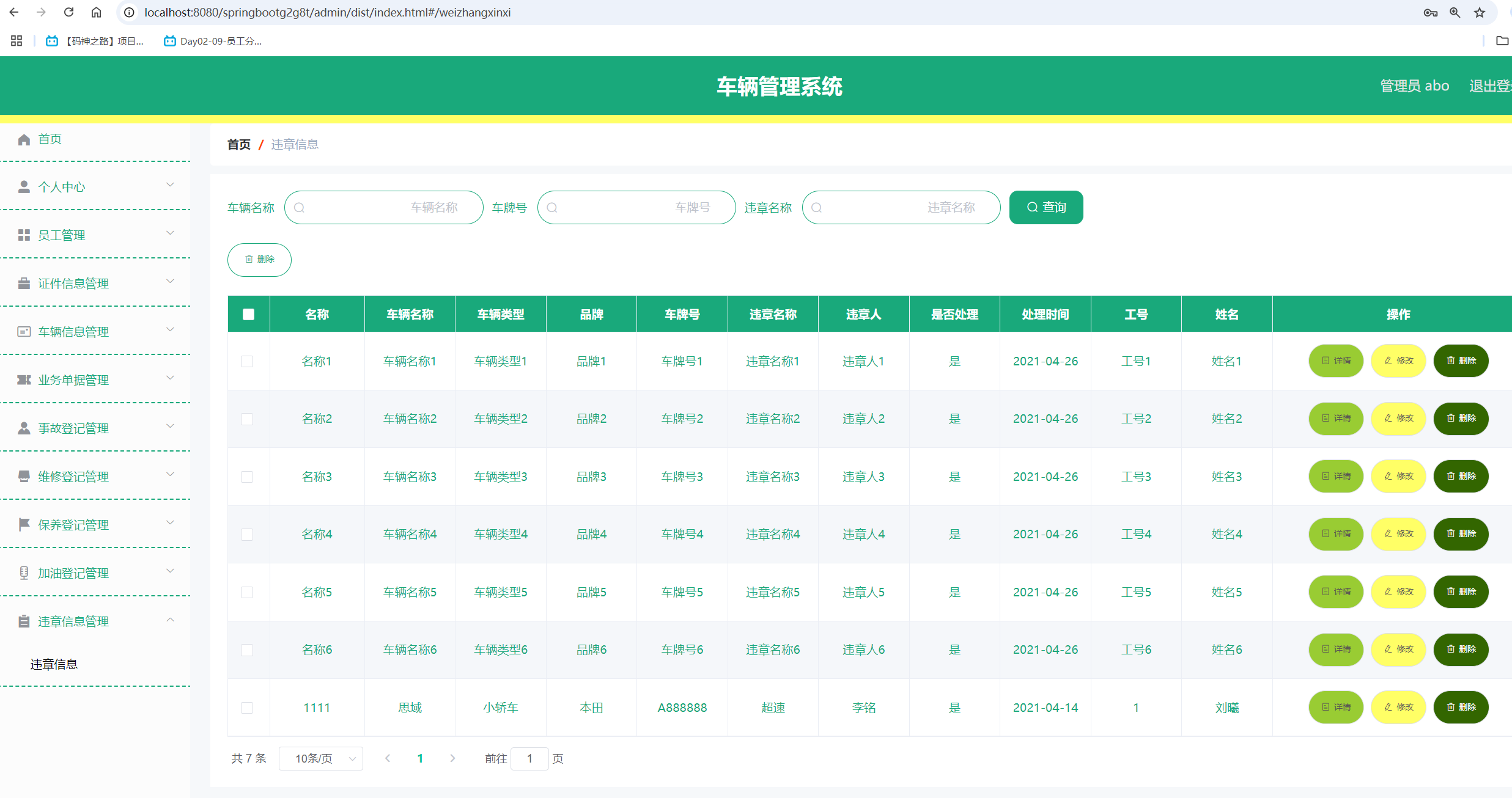Click 详情 on the 超速 violation row
This screenshot has width=1512, height=798.
pos(1336,707)
